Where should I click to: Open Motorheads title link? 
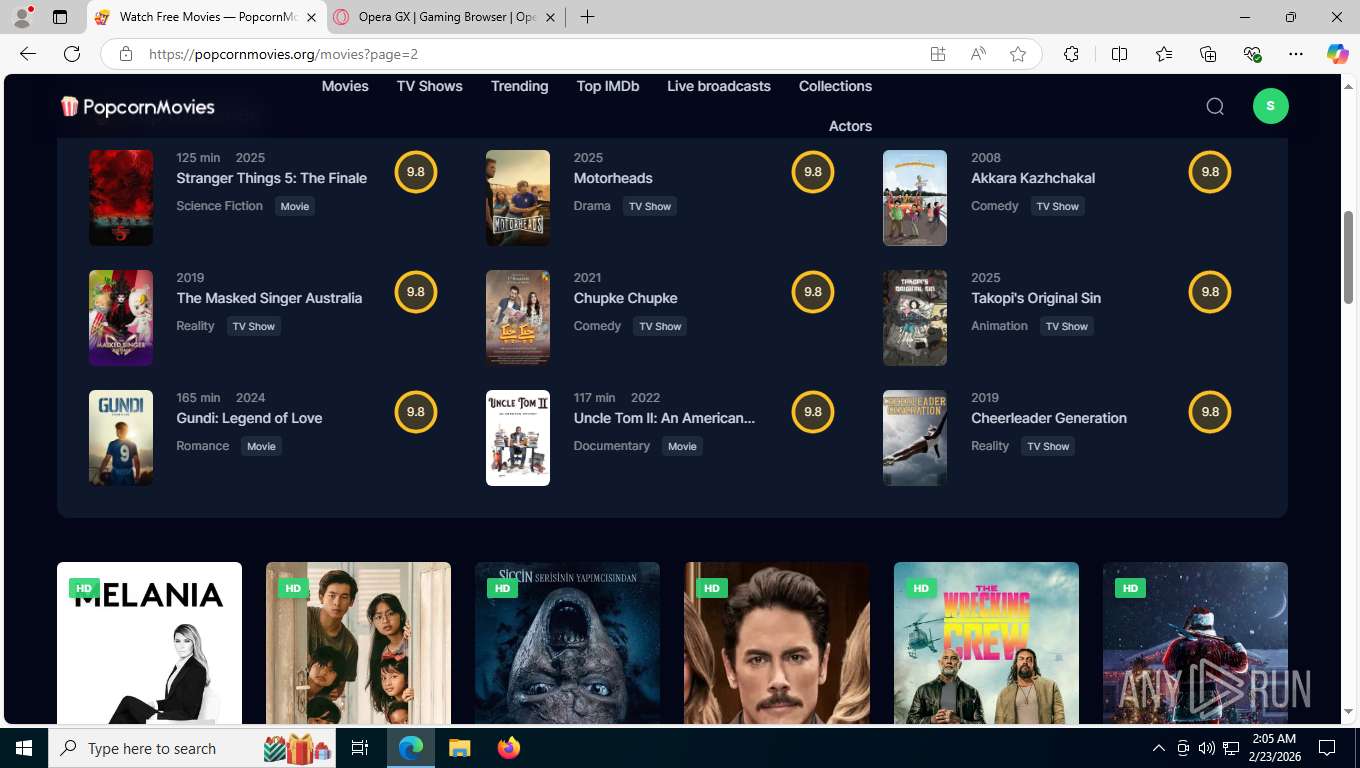613,178
